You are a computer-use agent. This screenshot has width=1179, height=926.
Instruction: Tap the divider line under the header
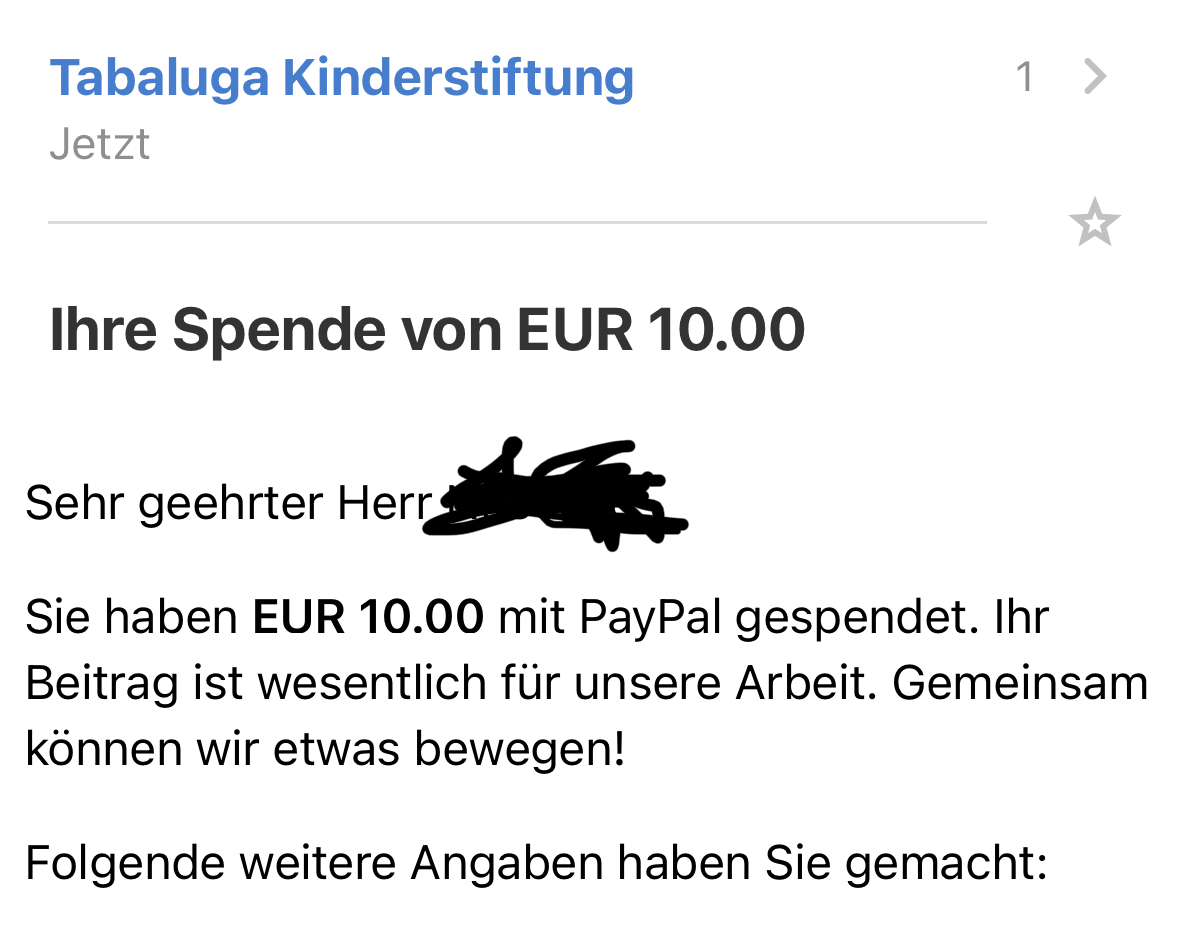tap(516, 221)
